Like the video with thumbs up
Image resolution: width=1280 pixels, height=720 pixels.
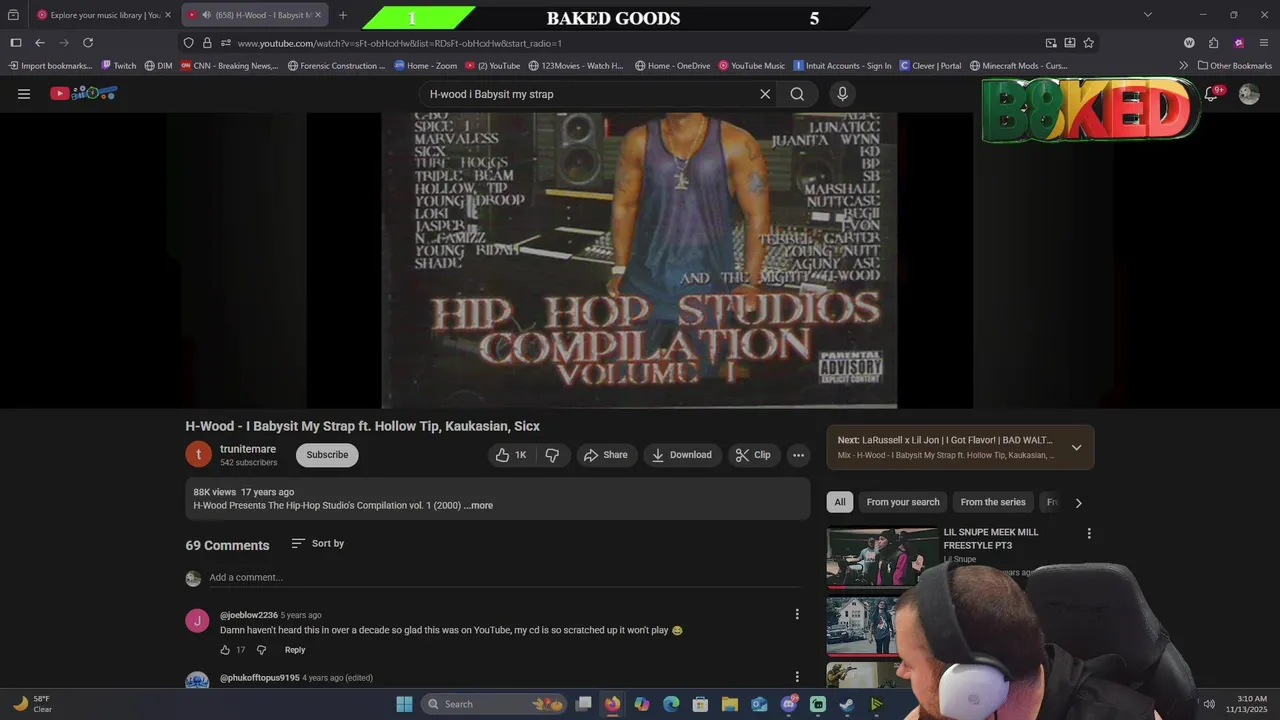coord(511,455)
